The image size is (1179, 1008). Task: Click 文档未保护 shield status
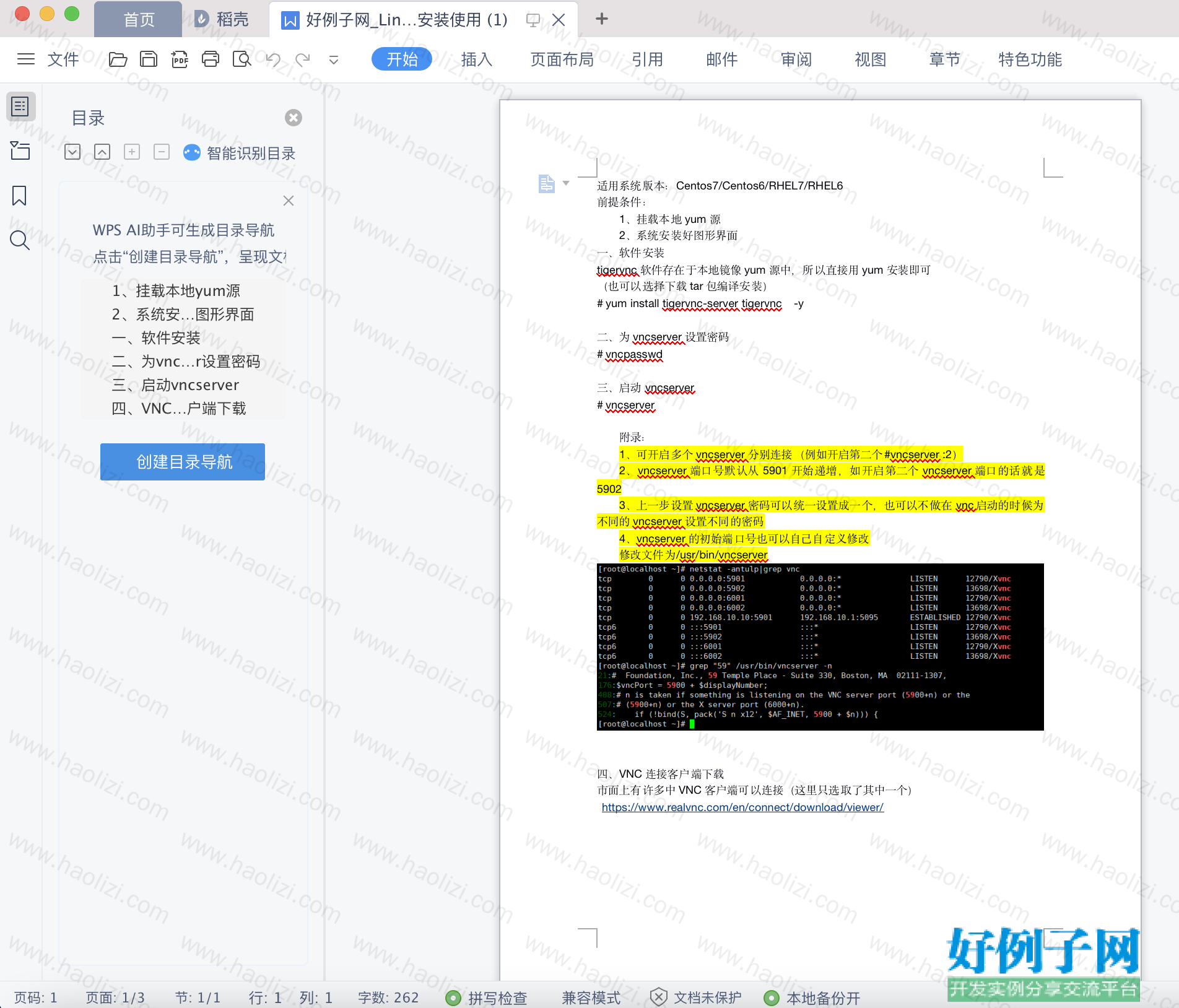(x=696, y=997)
